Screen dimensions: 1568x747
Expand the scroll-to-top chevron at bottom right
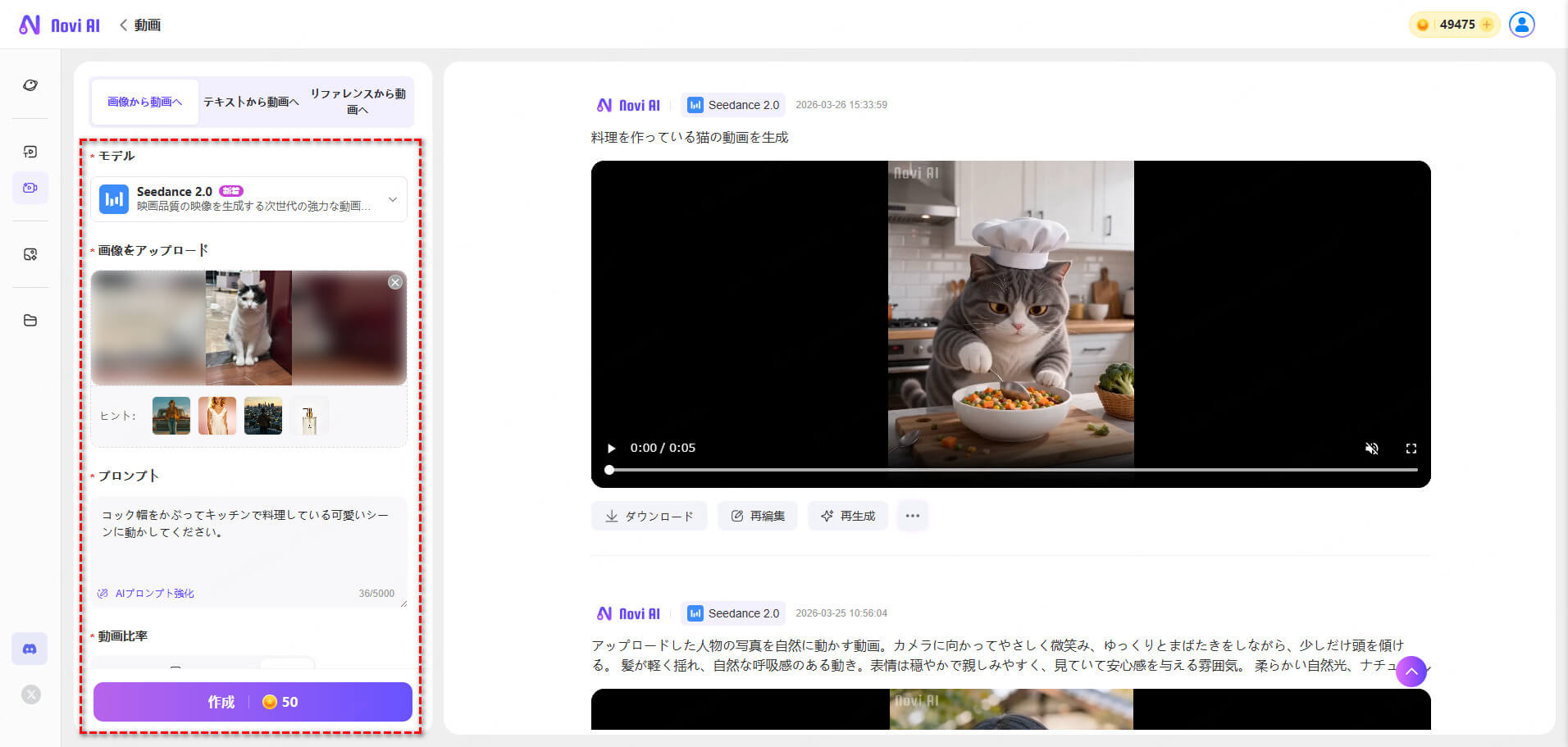(1411, 672)
